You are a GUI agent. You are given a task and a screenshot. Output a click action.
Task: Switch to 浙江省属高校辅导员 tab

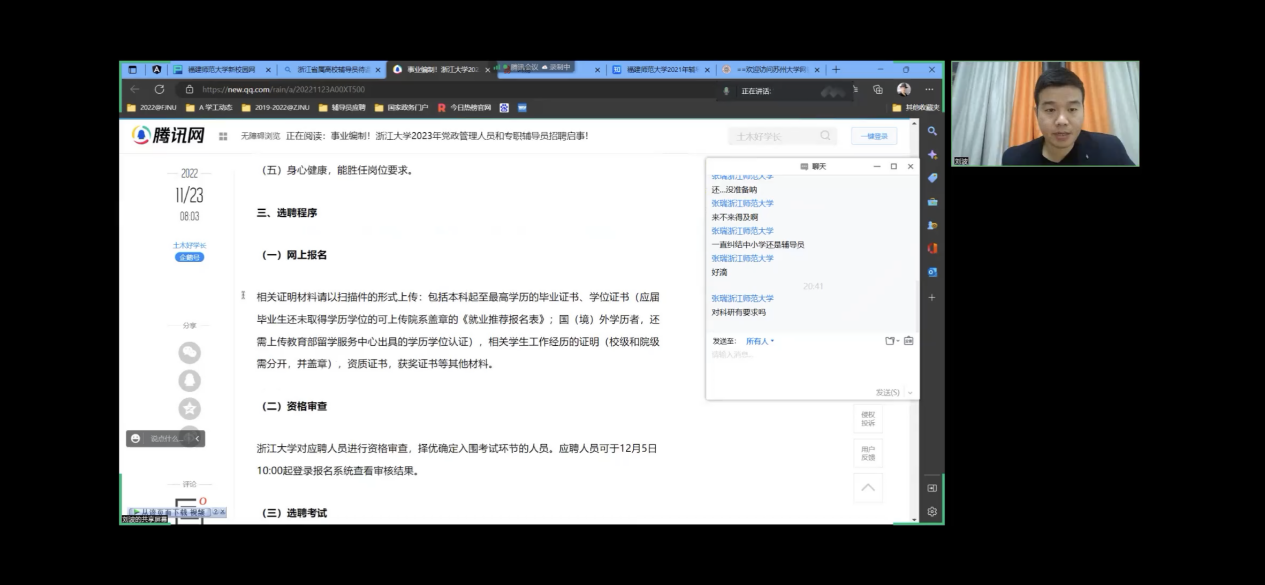332,70
